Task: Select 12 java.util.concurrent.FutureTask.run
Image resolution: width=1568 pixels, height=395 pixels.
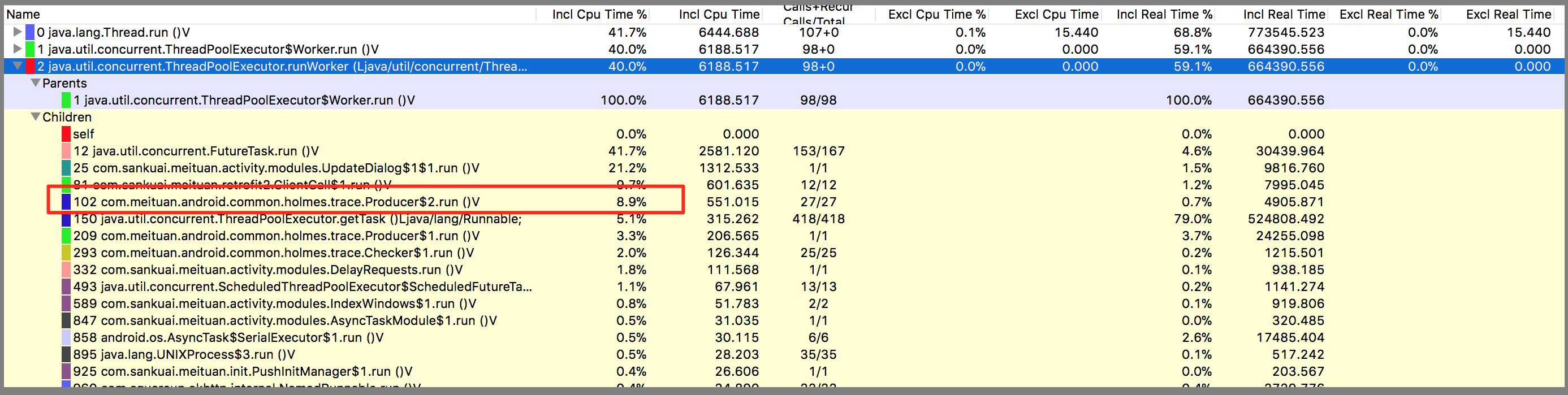Action: click(784, 151)
